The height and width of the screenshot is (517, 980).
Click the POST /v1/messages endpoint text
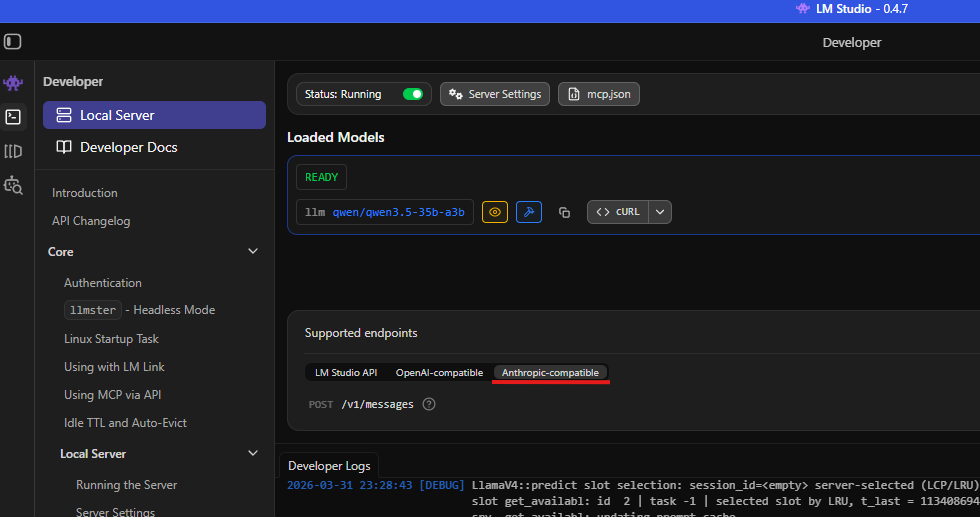[361, 404]
